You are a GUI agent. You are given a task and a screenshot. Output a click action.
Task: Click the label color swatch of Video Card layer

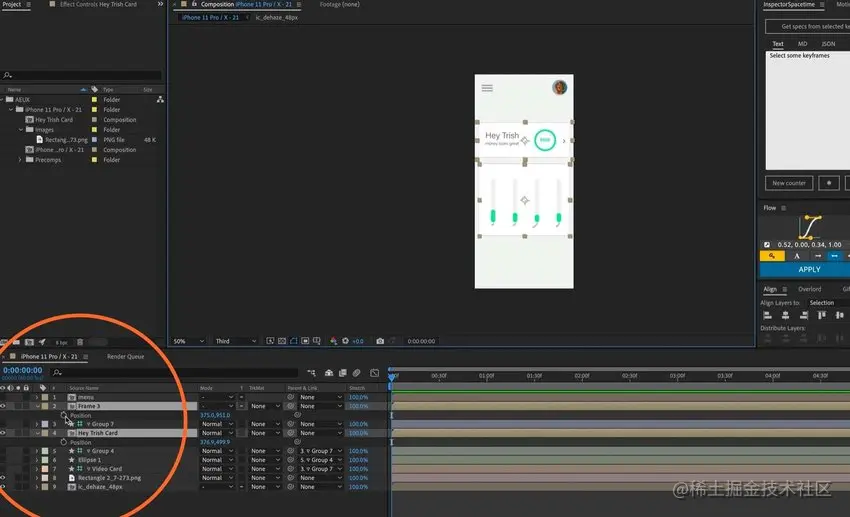coord(45,469)
